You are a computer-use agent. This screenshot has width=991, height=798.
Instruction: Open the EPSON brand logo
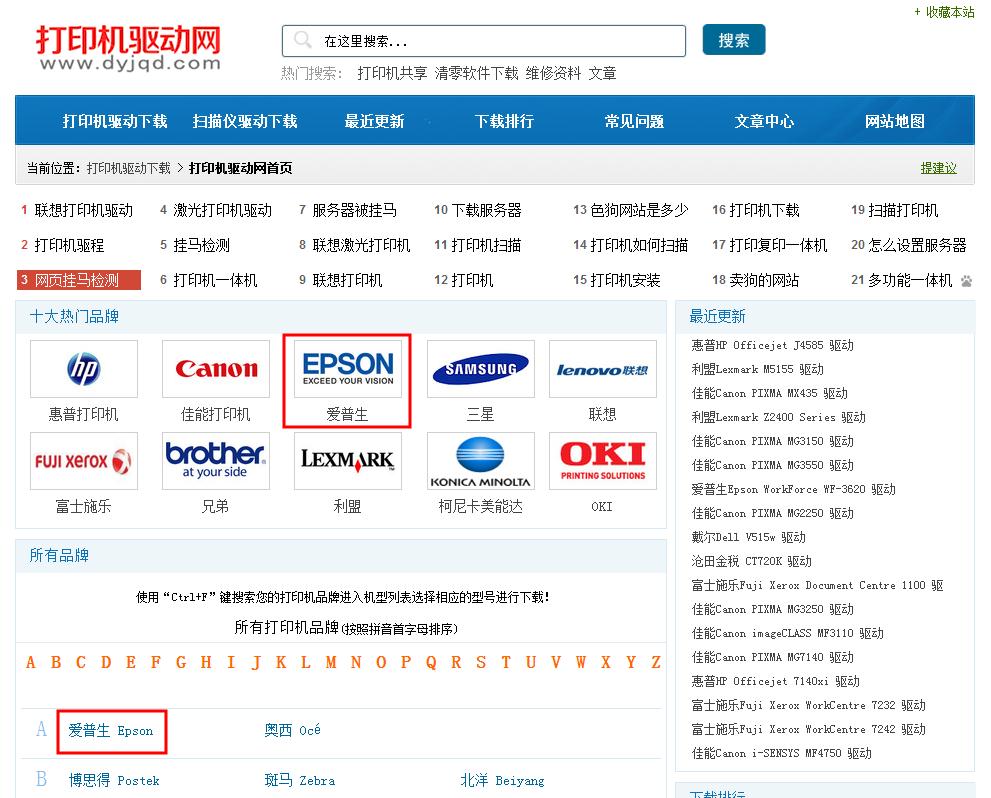pos(348,369)
